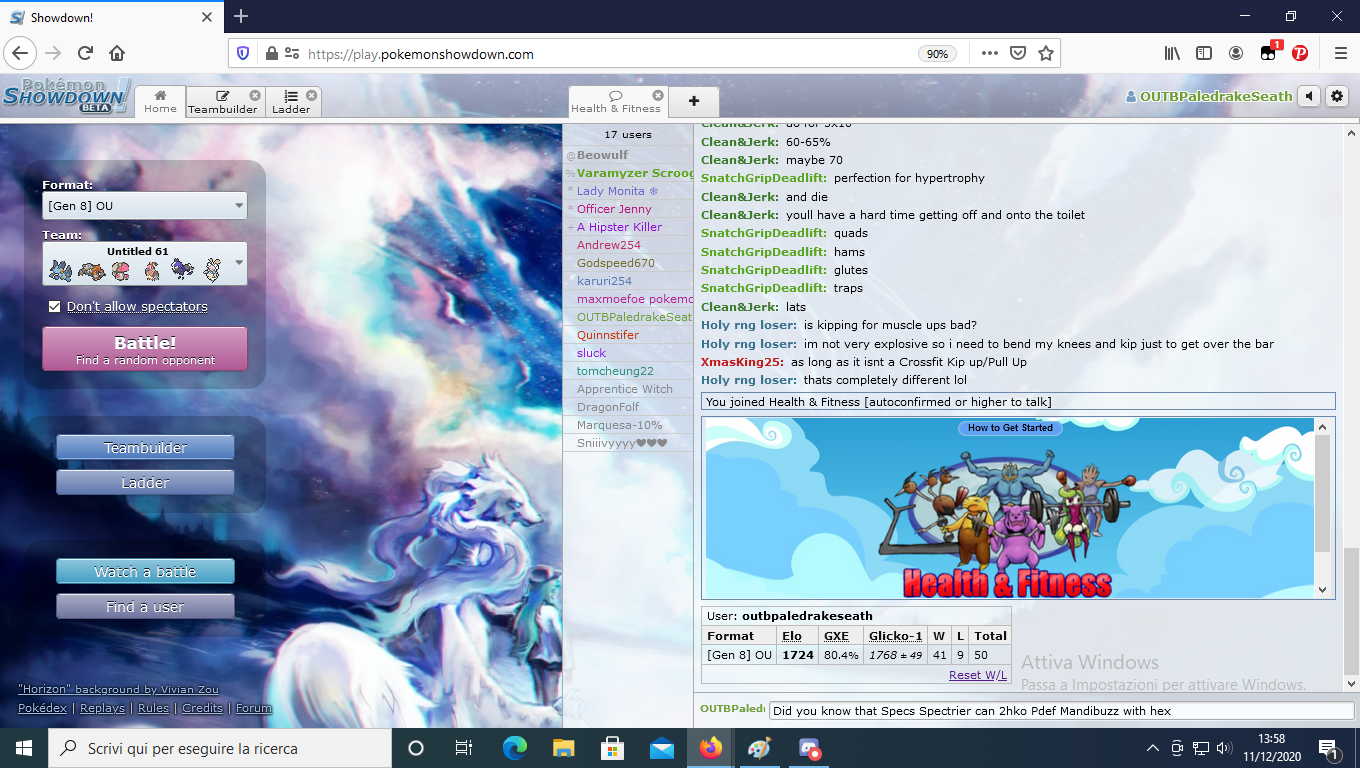Screen dimensions: 1360x768
Task: Open page actions three-dot menu
Action: point(989,53)
